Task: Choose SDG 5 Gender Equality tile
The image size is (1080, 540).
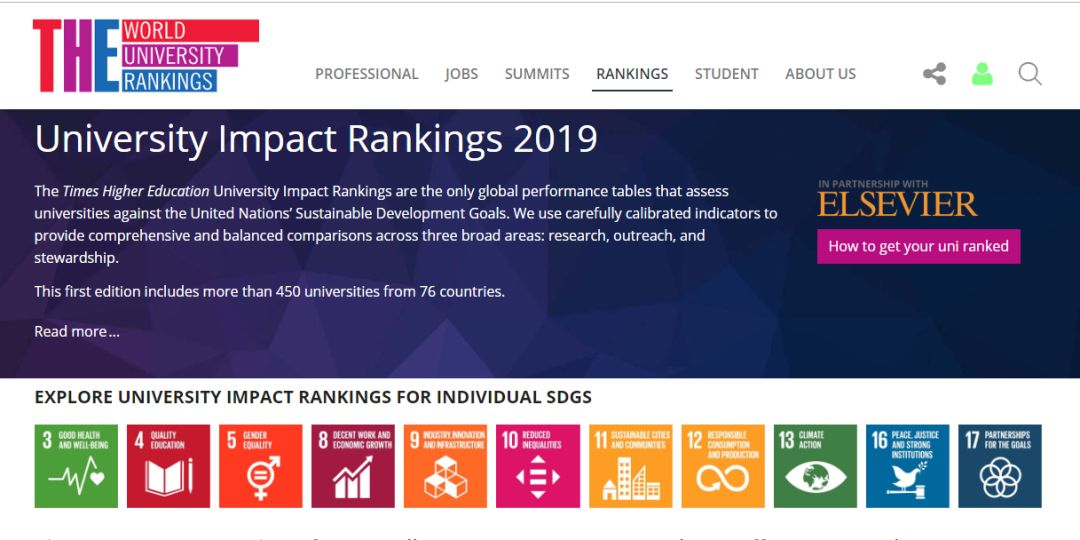Action: coord(260,466)
